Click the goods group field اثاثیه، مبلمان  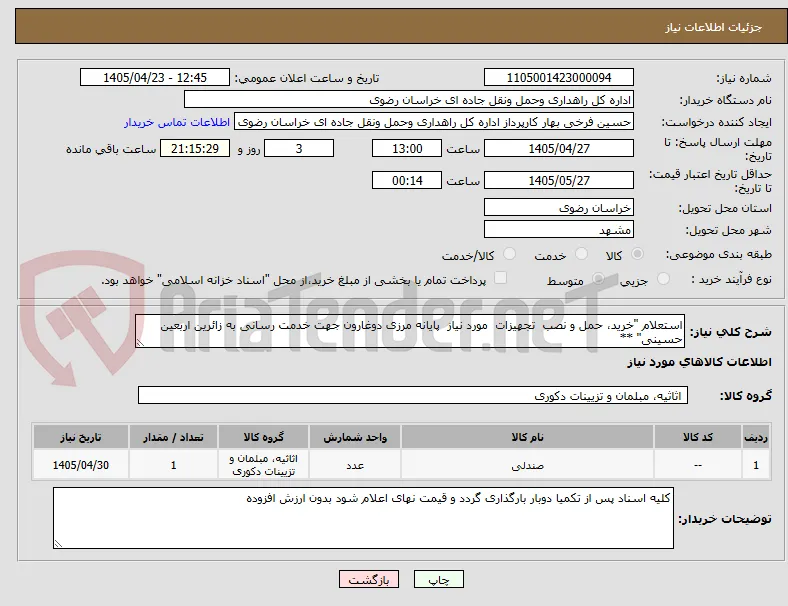[x=413, y=395]
